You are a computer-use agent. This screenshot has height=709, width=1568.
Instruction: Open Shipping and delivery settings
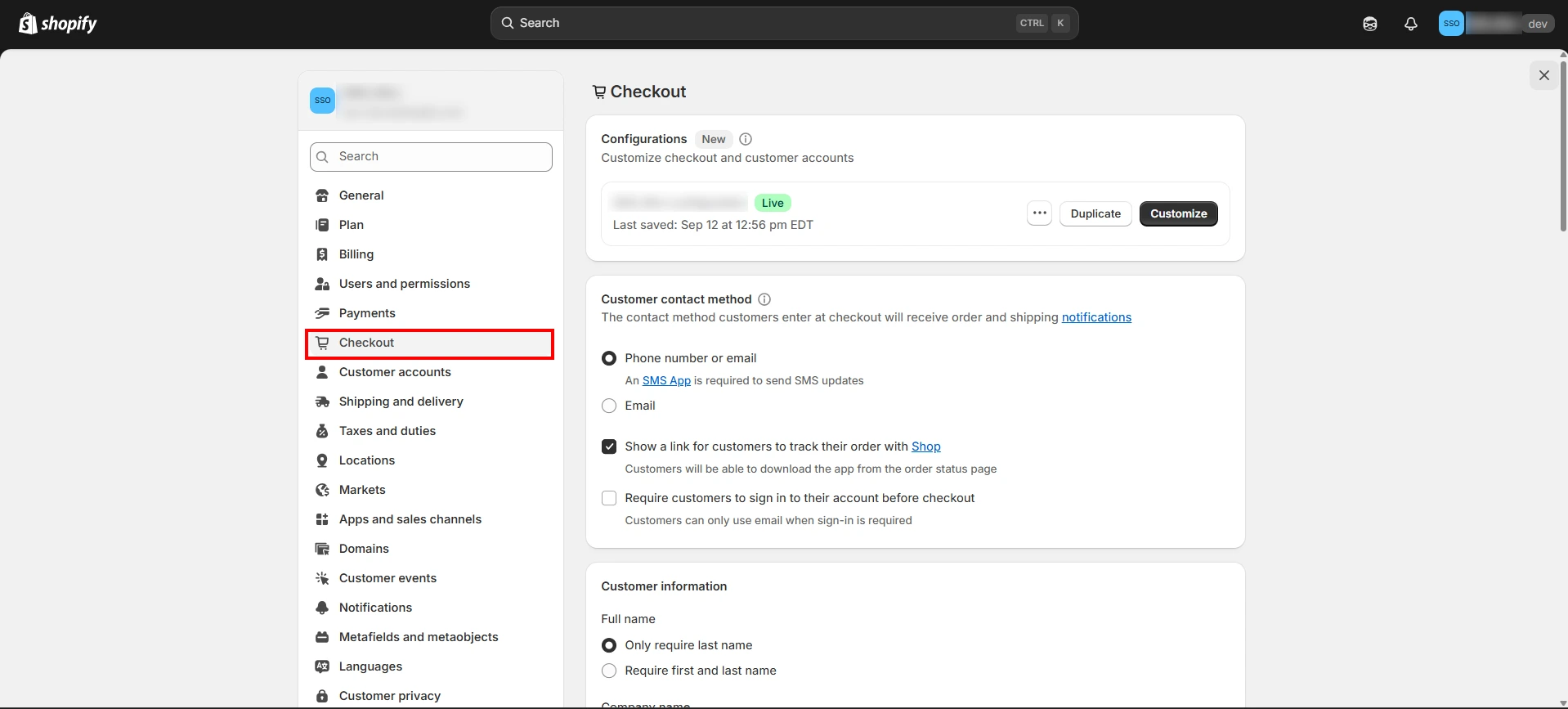point(430,402)
